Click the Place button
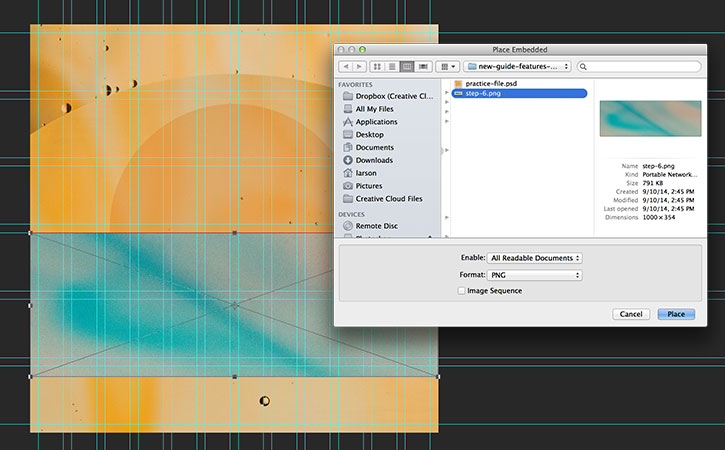 pyautogui.click(x=676, y=314)
